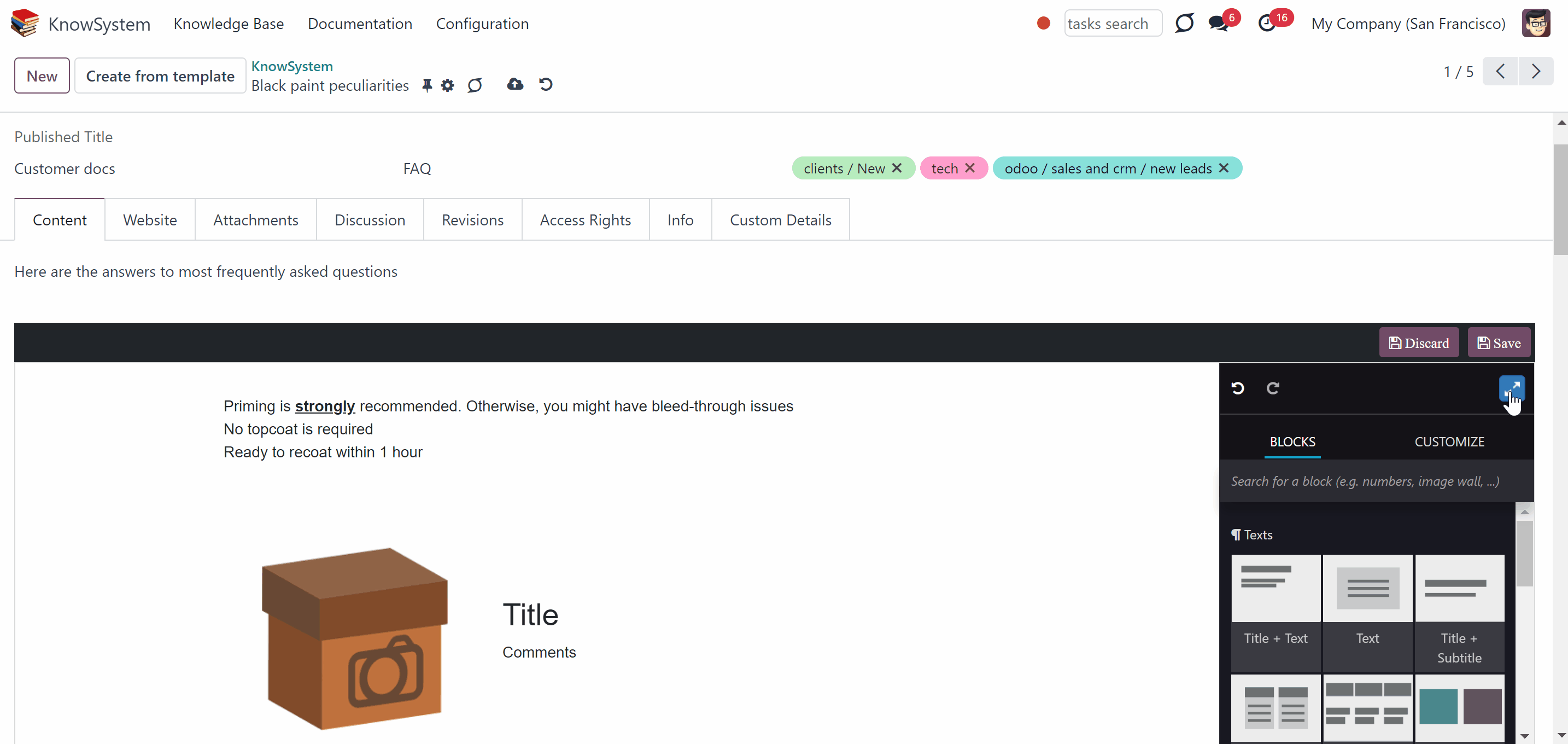
Task: Click the tasks search field
Action: 1113,23
